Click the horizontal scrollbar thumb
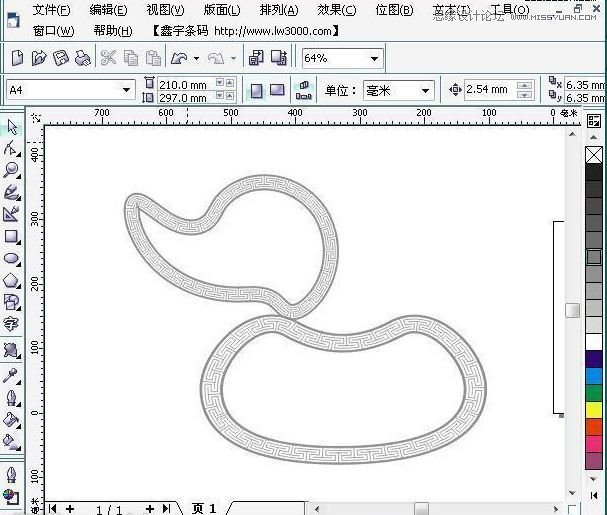This screenshot has width=607, height=515. (x=422, y=508)
